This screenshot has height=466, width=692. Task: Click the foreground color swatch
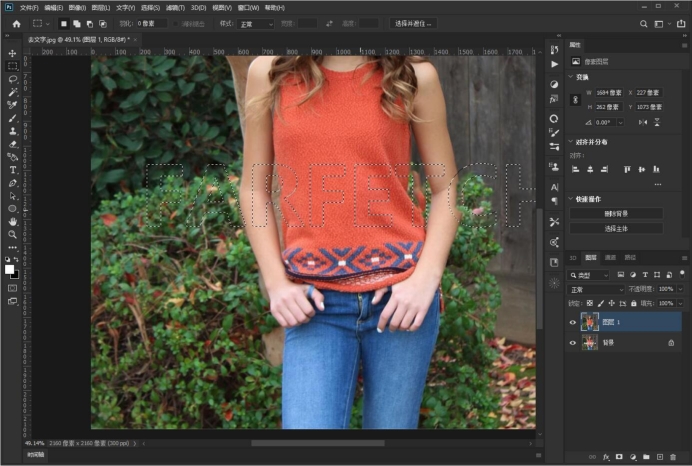[9, 270]
